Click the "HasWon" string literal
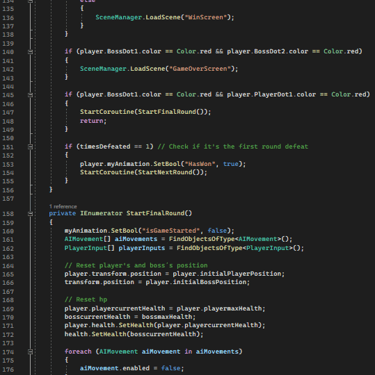Viewport: 375px width, 375px height. click(200, 164)
